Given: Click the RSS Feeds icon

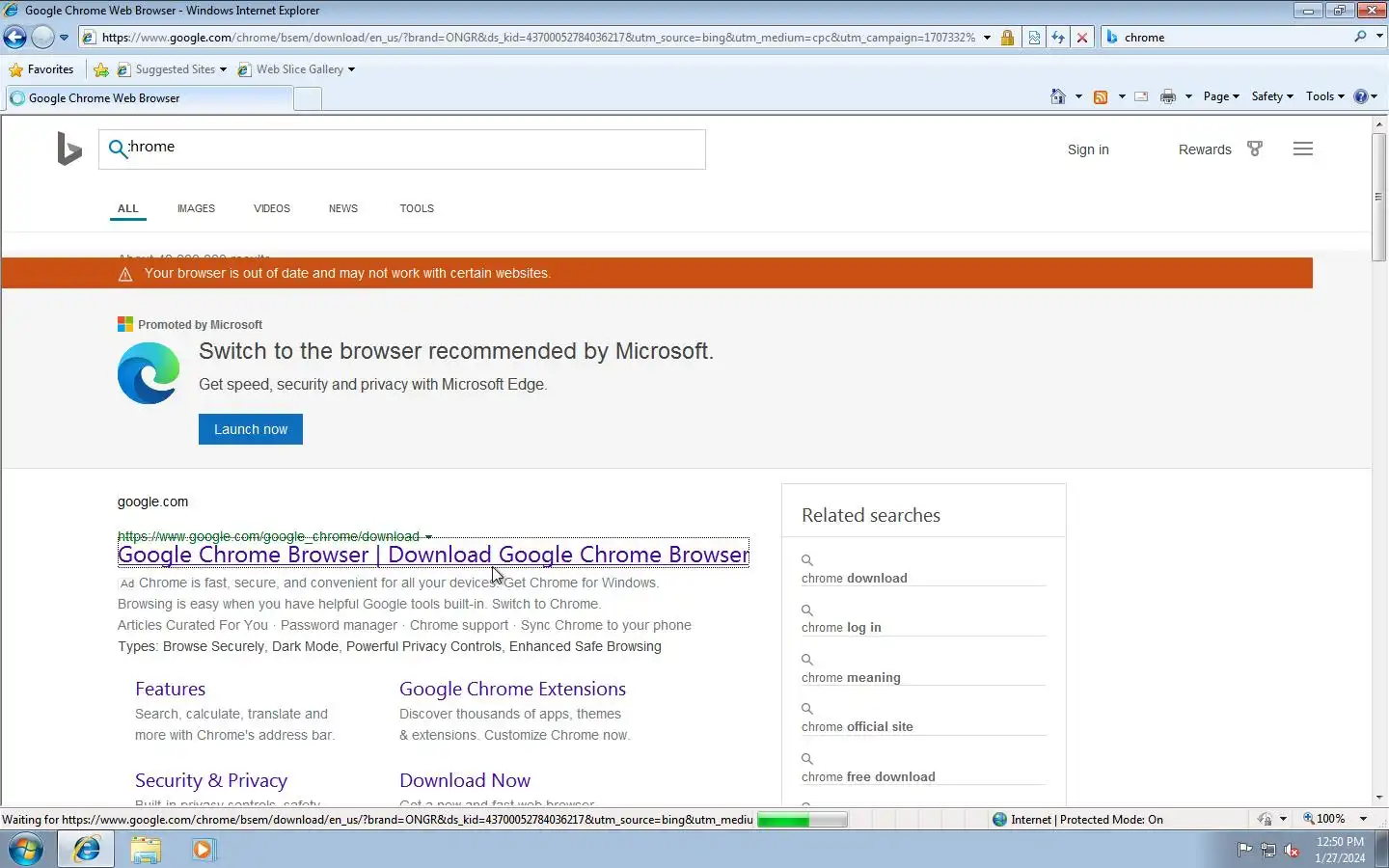Looking at the screenshot, I should click(1101, 96).
